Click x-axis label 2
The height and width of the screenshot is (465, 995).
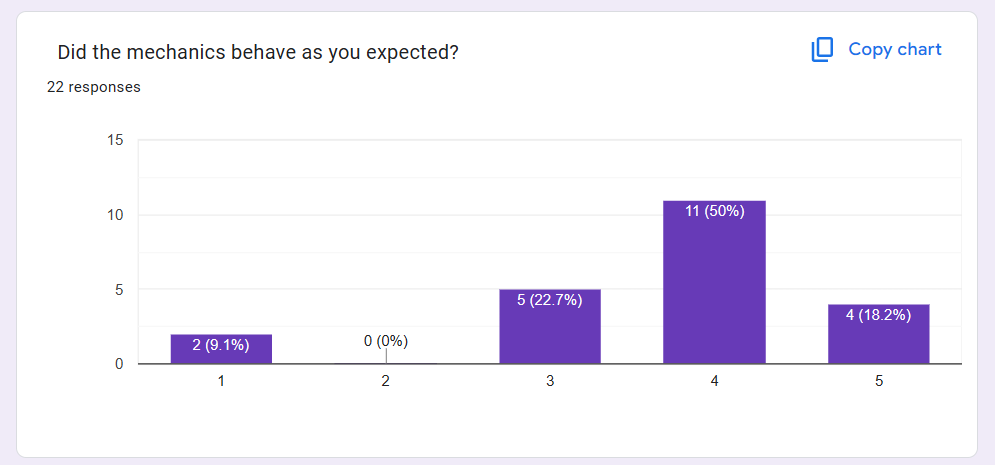(385, 381)
